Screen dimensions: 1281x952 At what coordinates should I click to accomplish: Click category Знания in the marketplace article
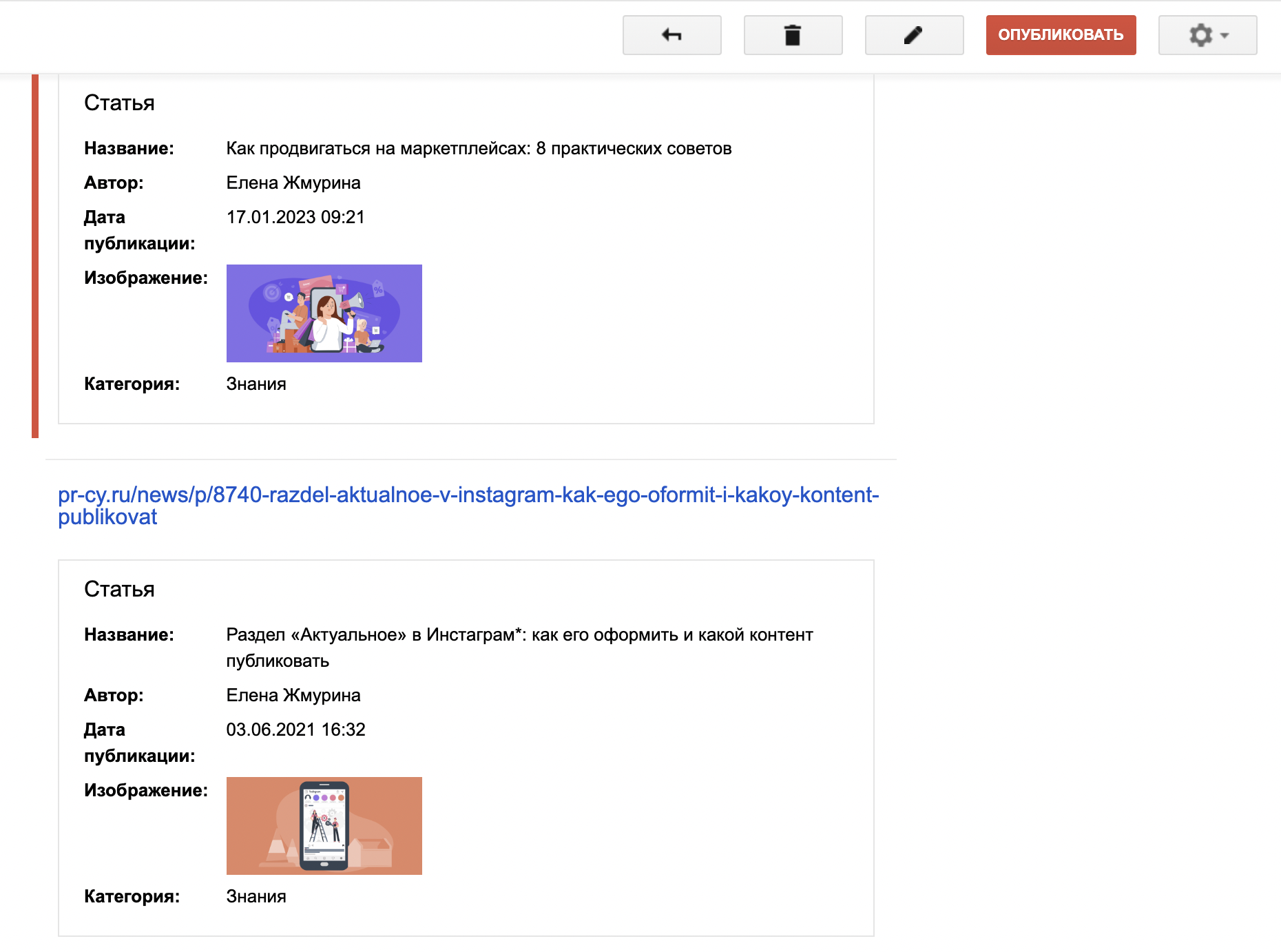pyautogui.click(x=256, y=384)
